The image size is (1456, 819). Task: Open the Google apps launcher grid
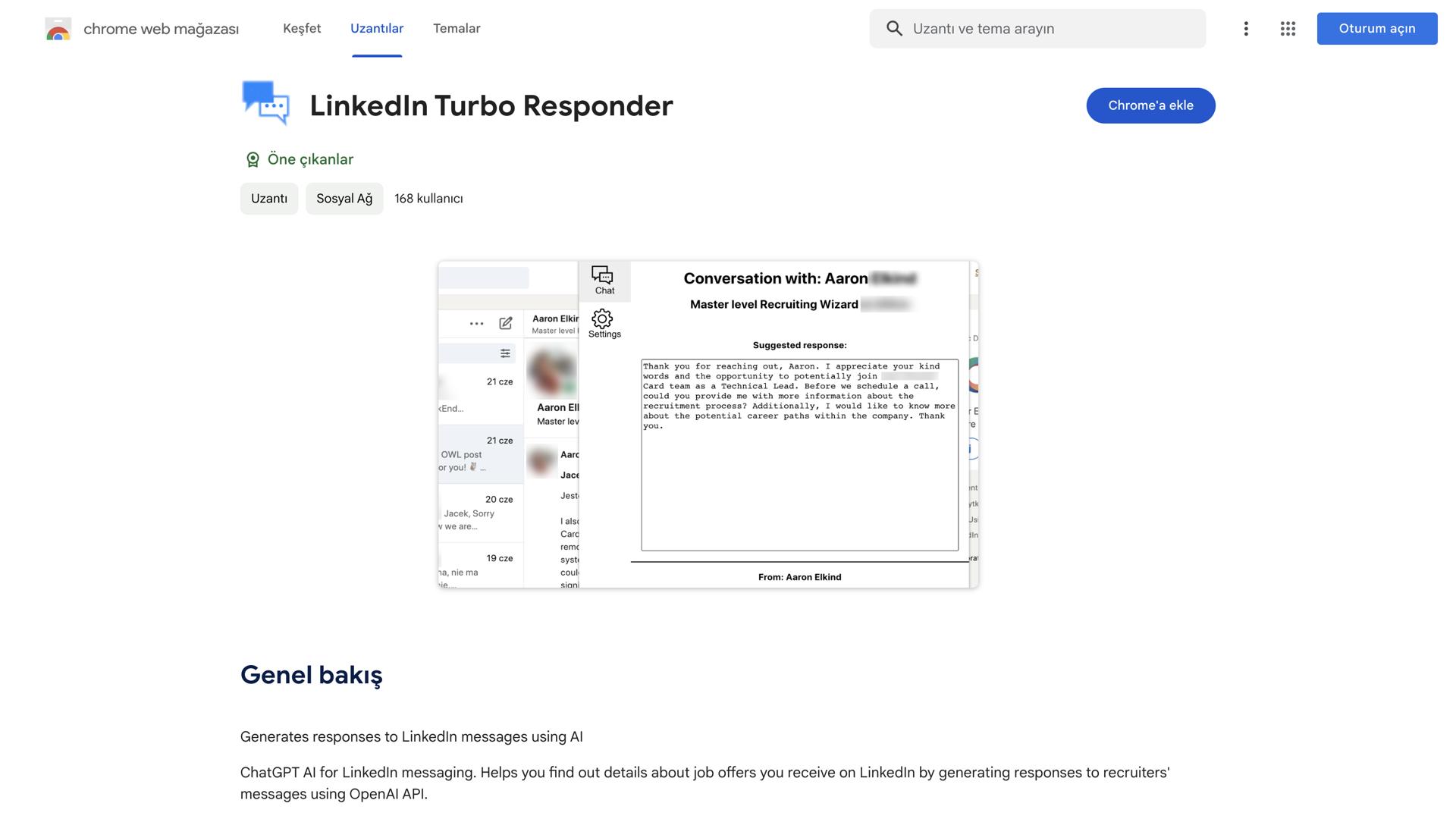[x=1288, y=28]
